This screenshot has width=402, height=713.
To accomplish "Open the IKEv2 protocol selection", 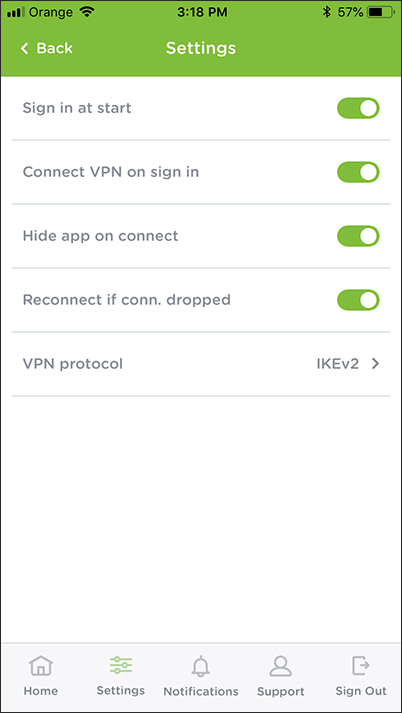I will [337, 364].
